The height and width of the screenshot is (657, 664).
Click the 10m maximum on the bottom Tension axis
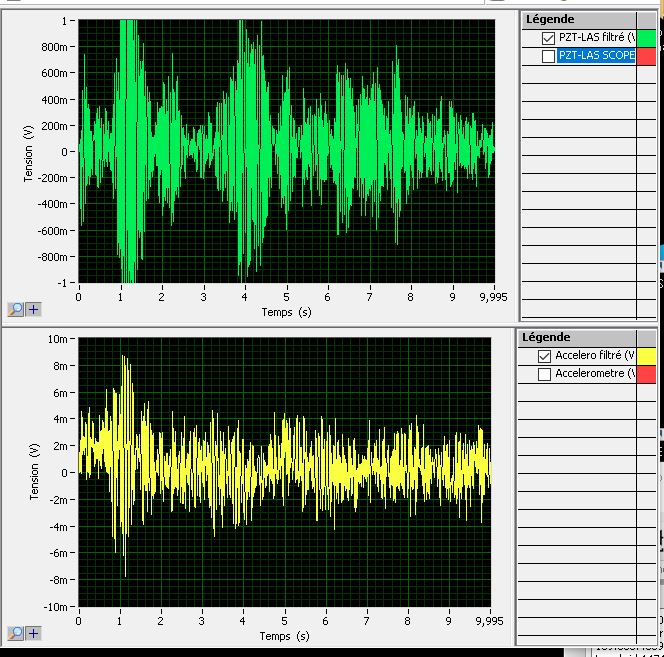tap(59, 340)
